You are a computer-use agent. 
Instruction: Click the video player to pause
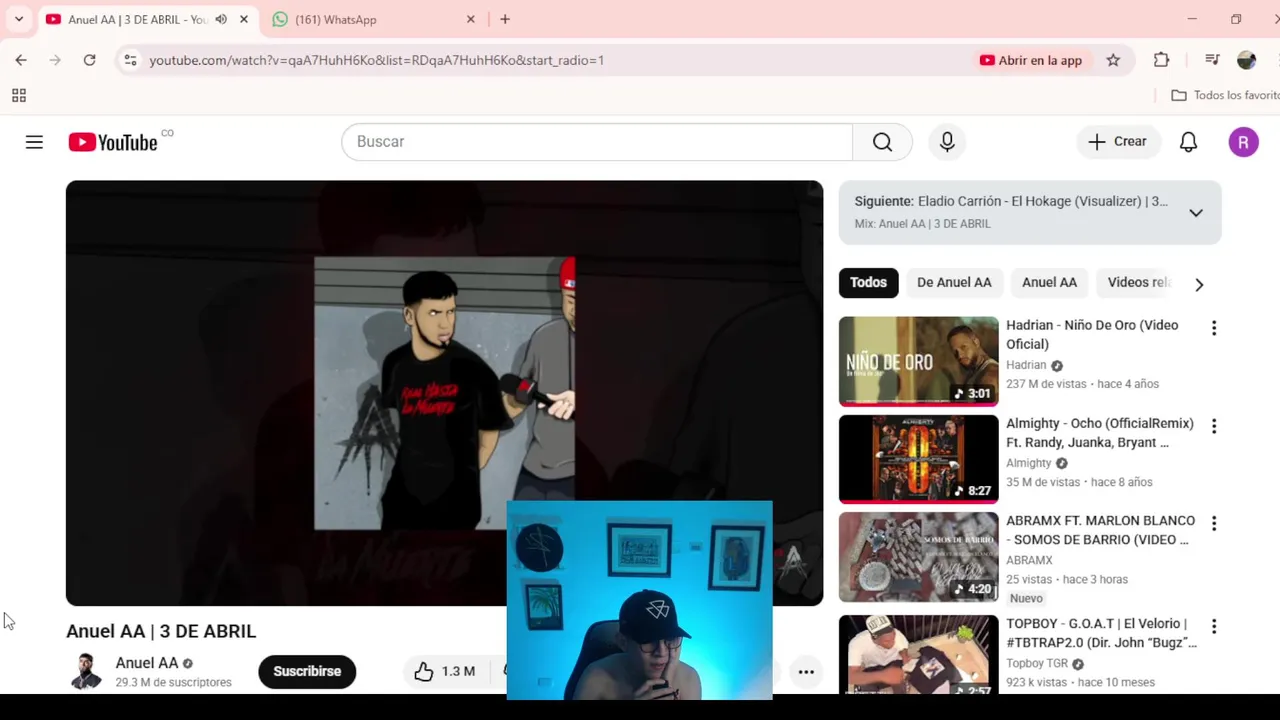click(444, 392)
